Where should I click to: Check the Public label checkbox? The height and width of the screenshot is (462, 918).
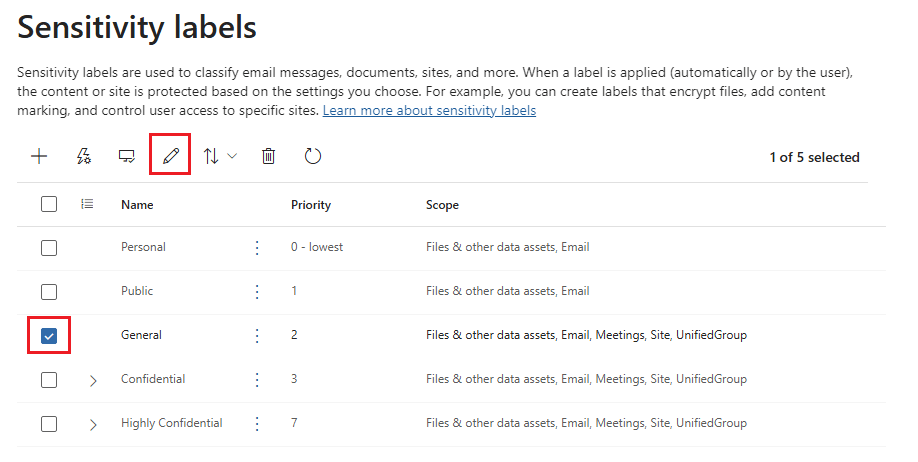(49, 292)
